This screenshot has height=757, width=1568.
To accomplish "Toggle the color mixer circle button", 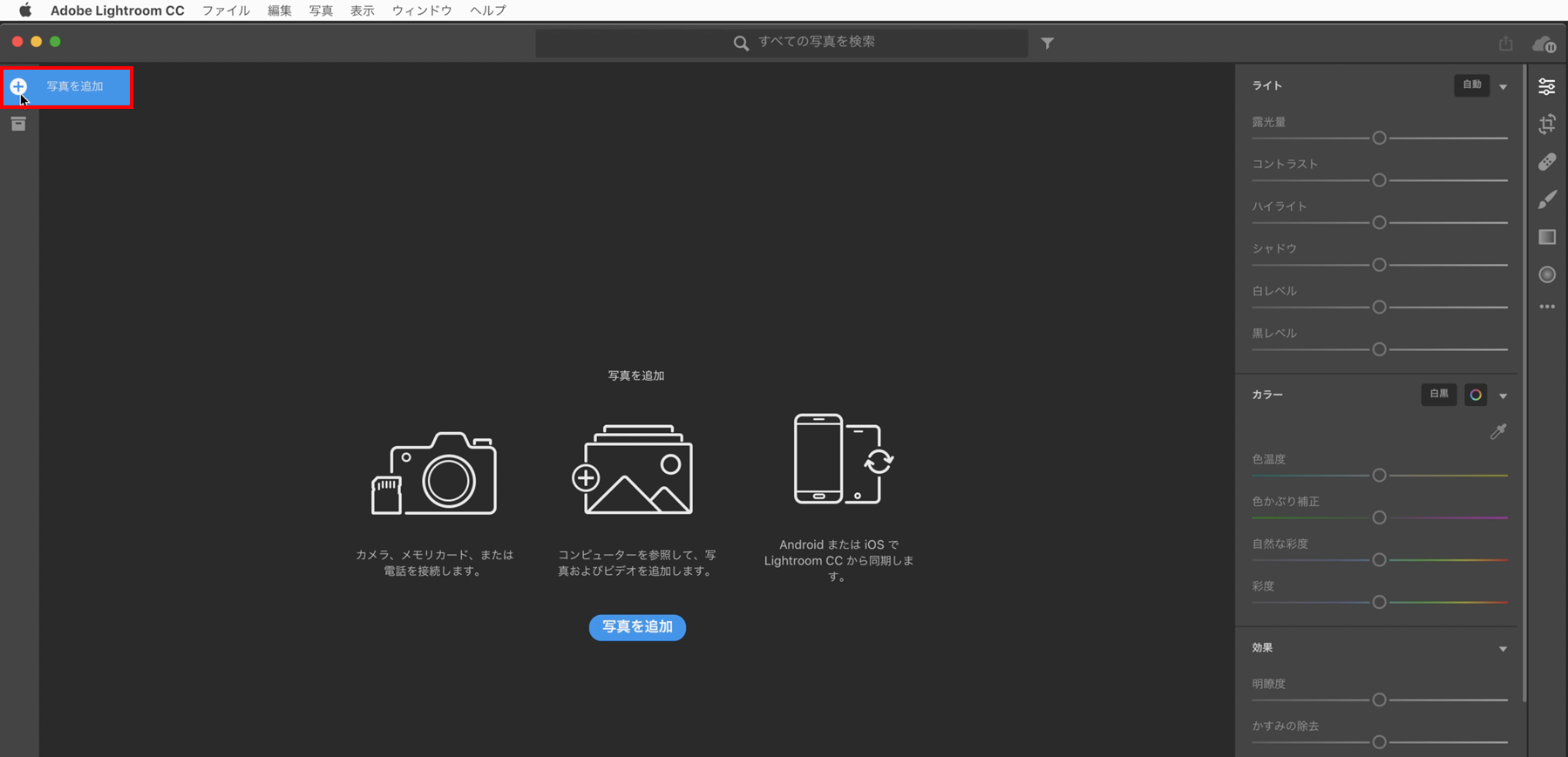I will point(1476,395).
